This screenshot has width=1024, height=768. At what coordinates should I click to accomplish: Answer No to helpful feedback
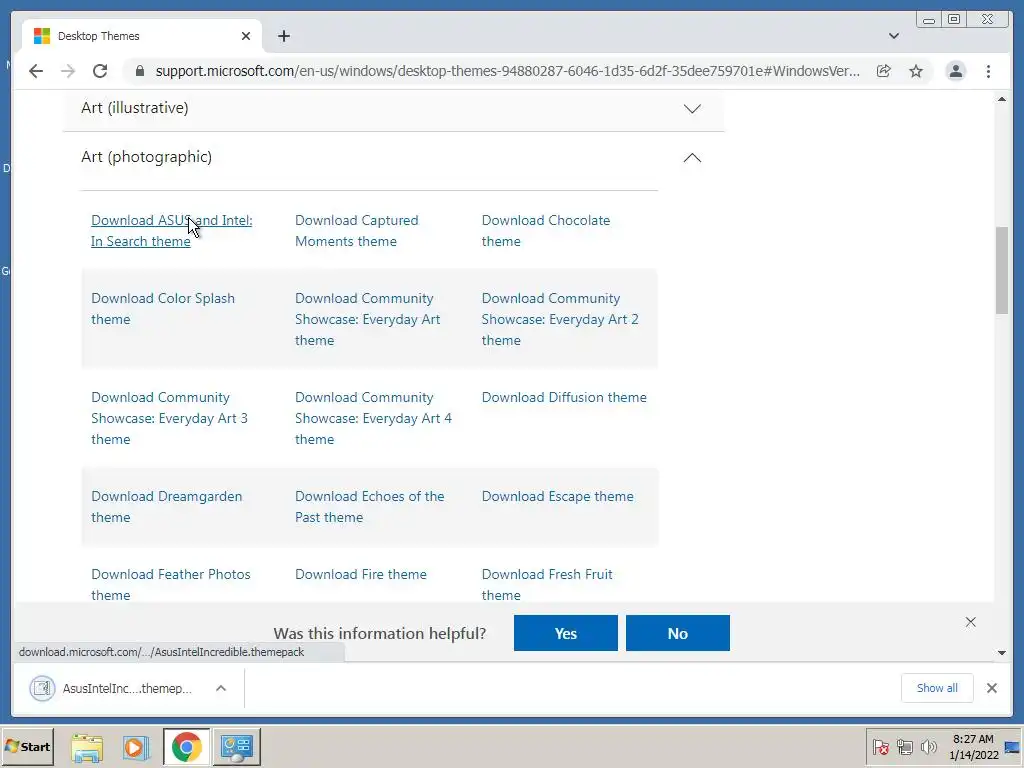[677, 633]
